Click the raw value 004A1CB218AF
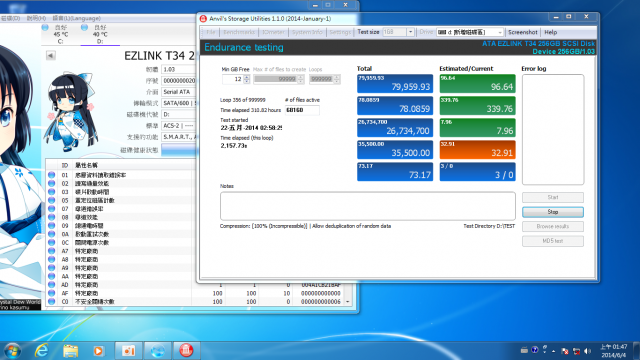The image size is (640, 360). (x=320, y=285)
